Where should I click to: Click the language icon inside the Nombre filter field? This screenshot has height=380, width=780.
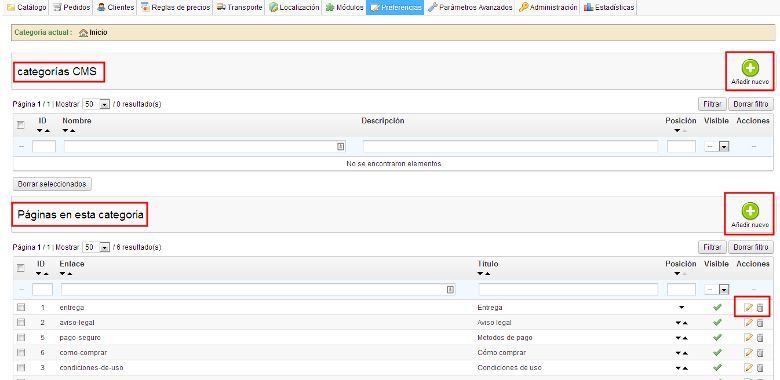pos(340,146)
